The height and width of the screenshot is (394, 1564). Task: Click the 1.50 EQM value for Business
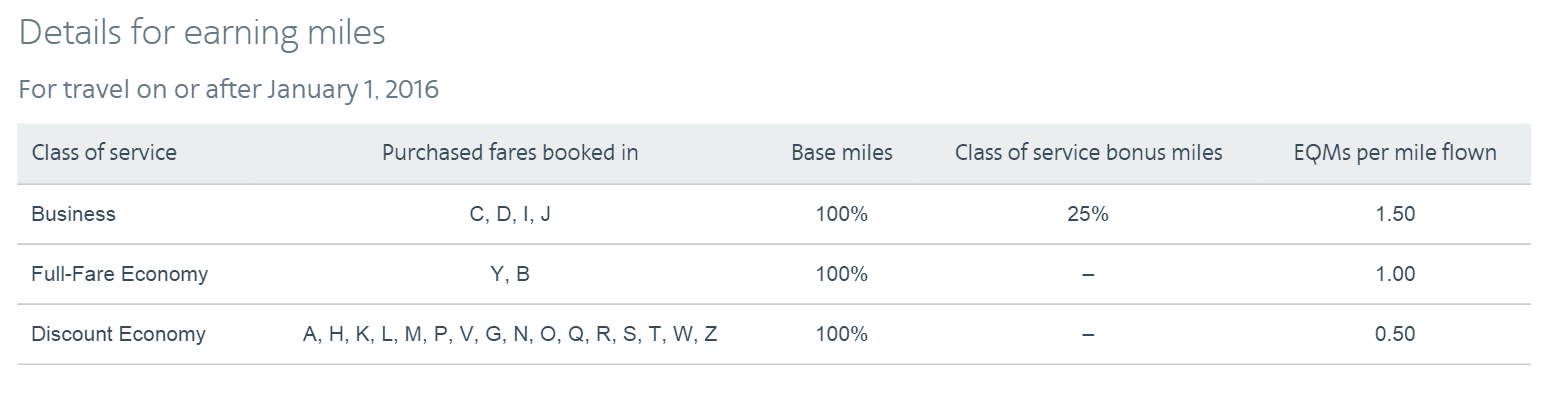tap(1395, 214)
